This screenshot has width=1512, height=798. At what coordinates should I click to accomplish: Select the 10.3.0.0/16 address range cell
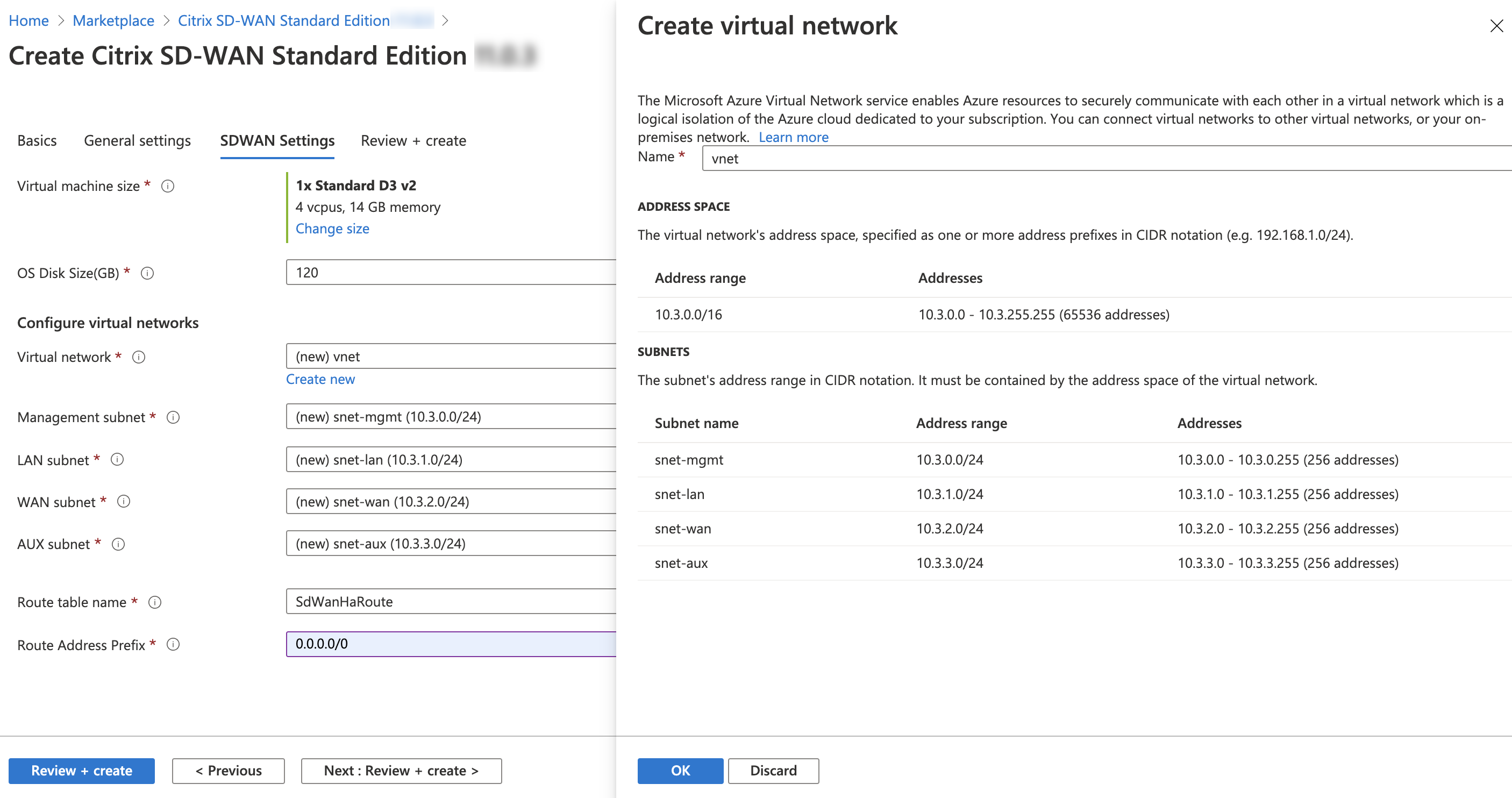tap(688, 315)
